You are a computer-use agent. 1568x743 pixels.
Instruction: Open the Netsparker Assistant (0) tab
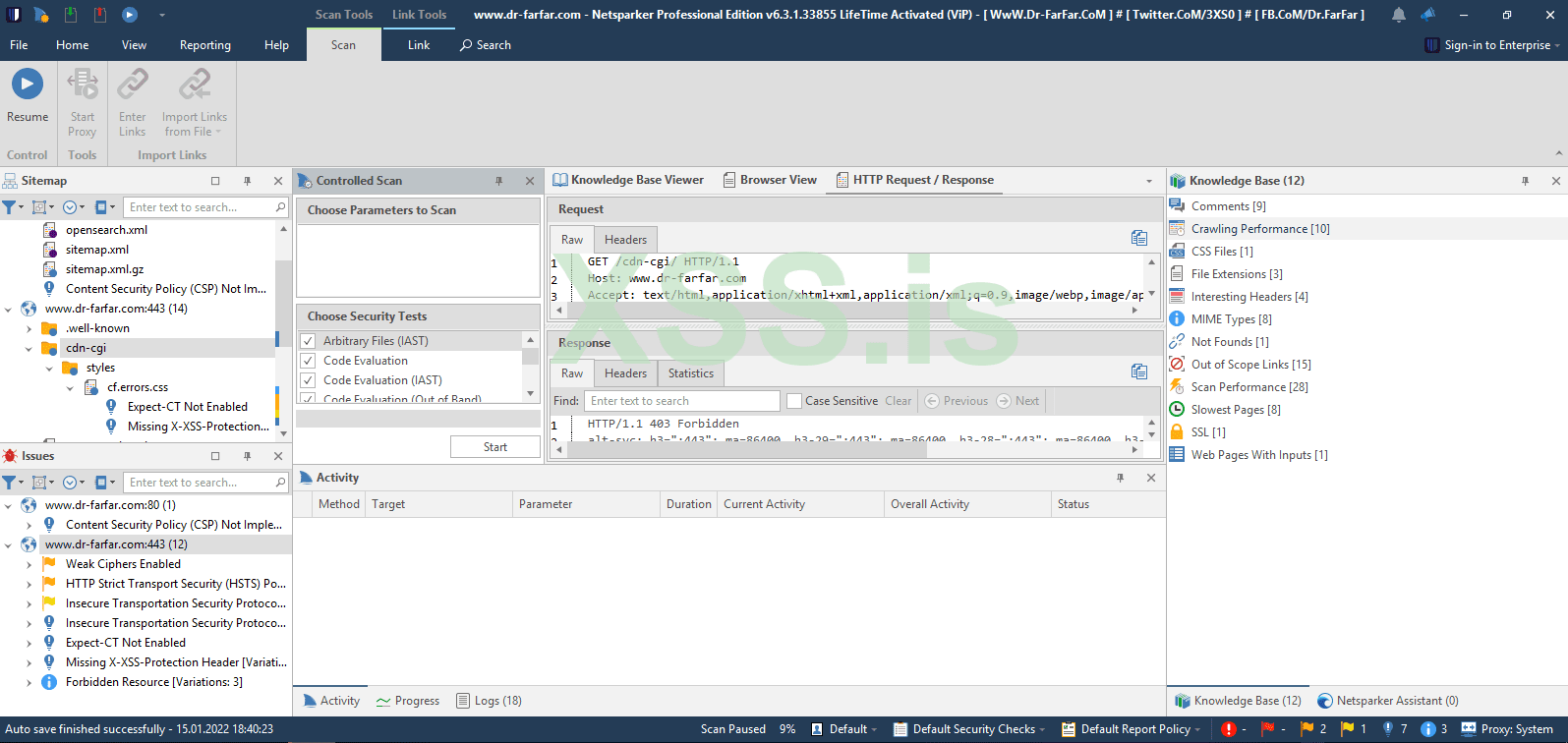click(1388, 701)
